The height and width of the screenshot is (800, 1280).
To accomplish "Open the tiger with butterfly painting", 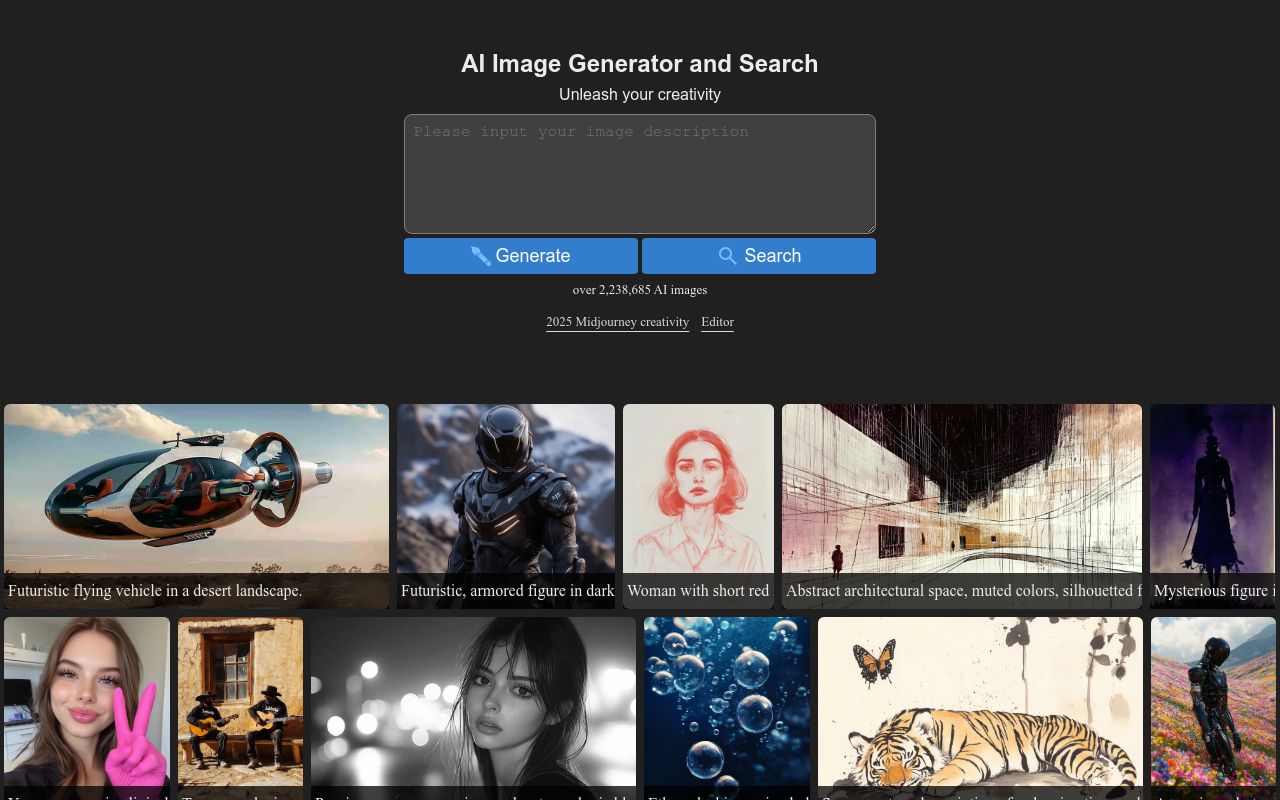I will click(x=980, y=708).
